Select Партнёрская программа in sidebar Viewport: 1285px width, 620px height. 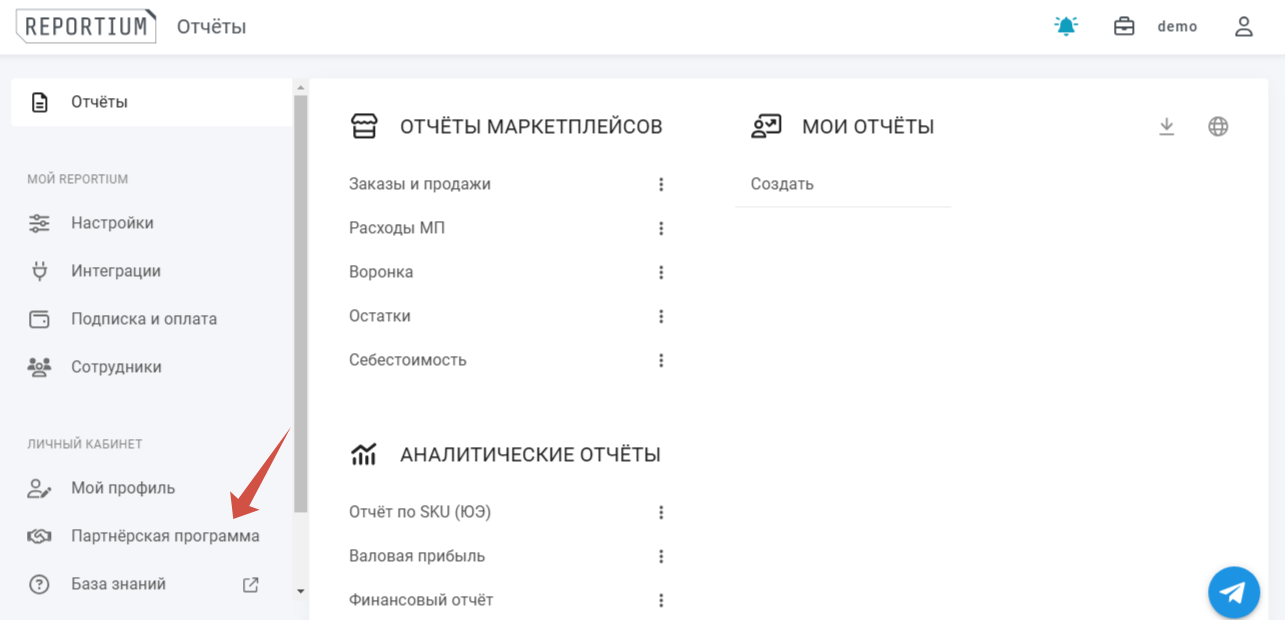click(165, 536)
